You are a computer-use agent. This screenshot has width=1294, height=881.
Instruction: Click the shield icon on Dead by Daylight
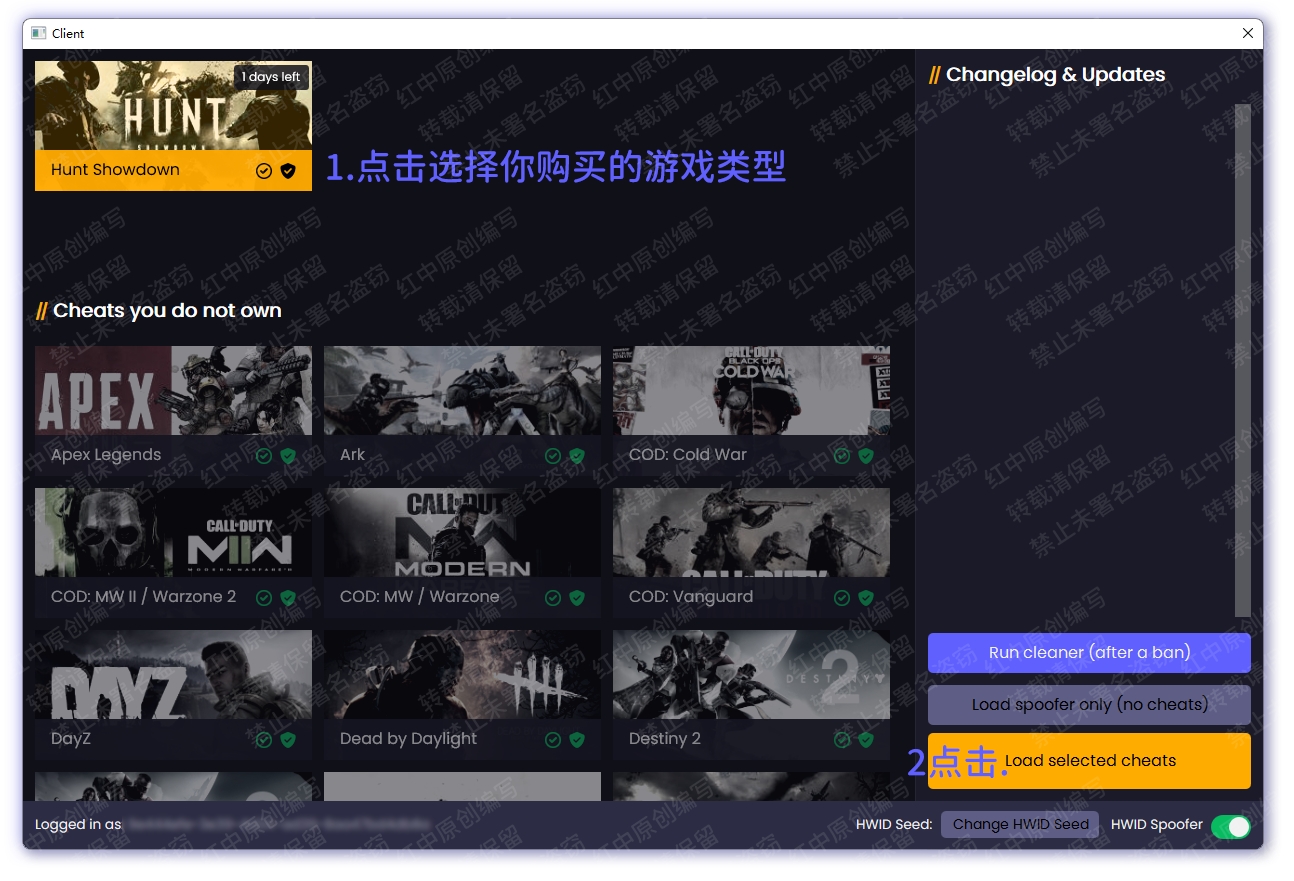[577, 740]
